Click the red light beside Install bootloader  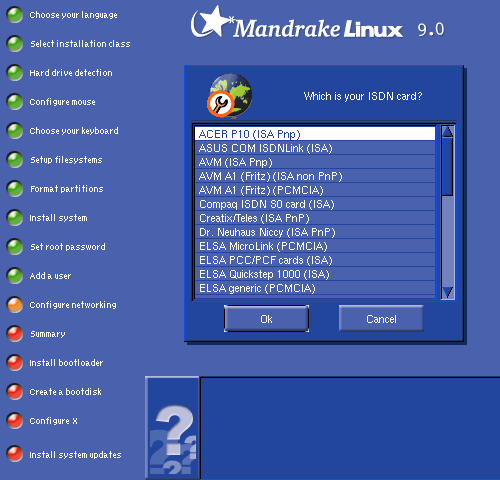[15, 363]
